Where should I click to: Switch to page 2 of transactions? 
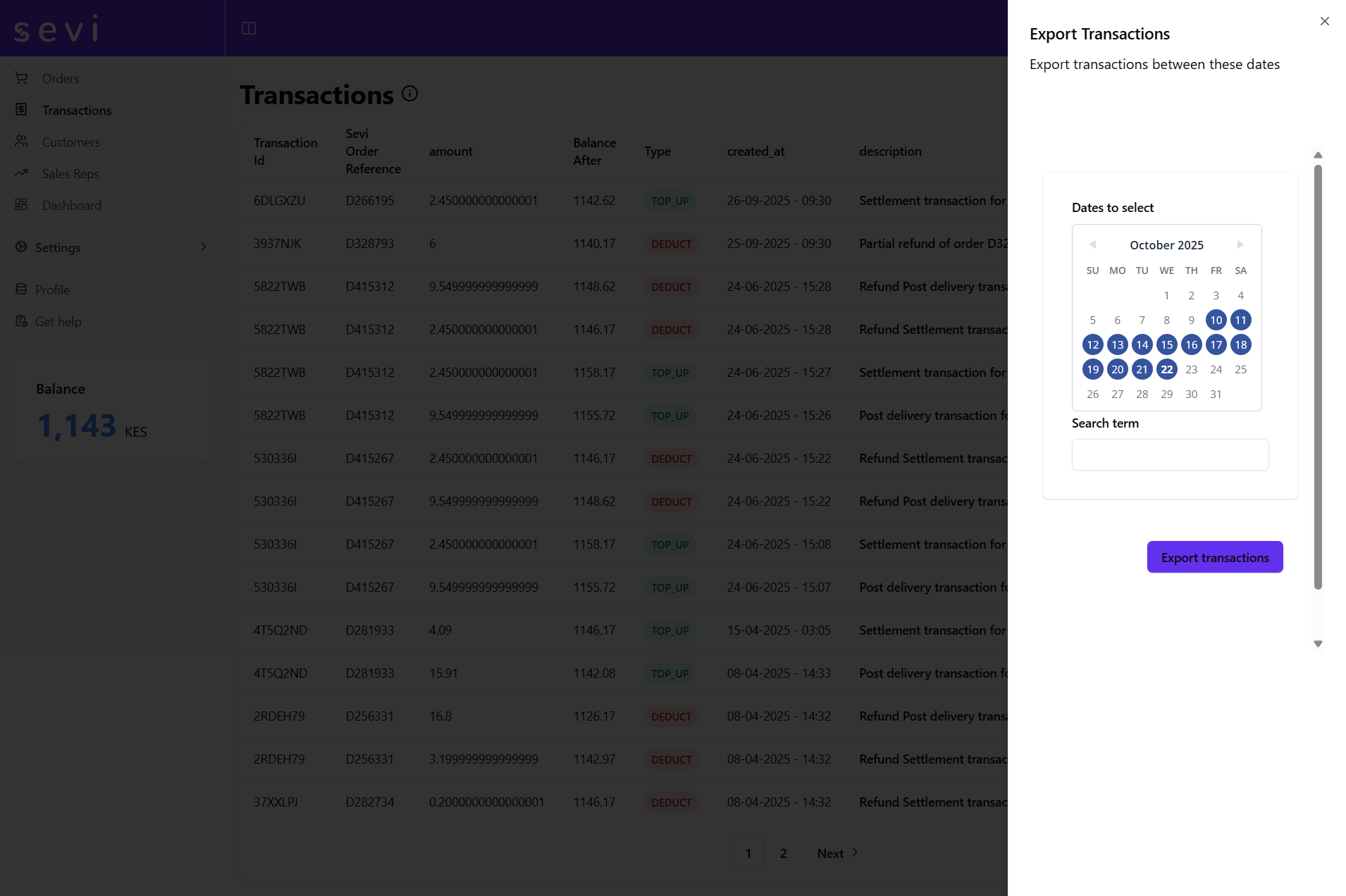tap(783, 853)
